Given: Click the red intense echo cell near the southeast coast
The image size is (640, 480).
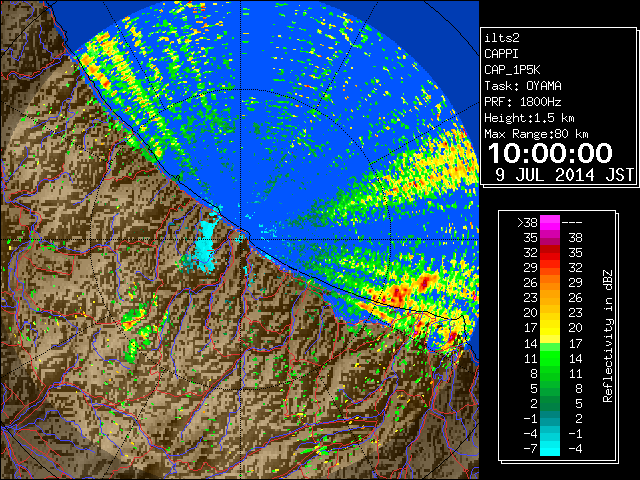Looking at the screenshot, I should [x=398, y=293].
